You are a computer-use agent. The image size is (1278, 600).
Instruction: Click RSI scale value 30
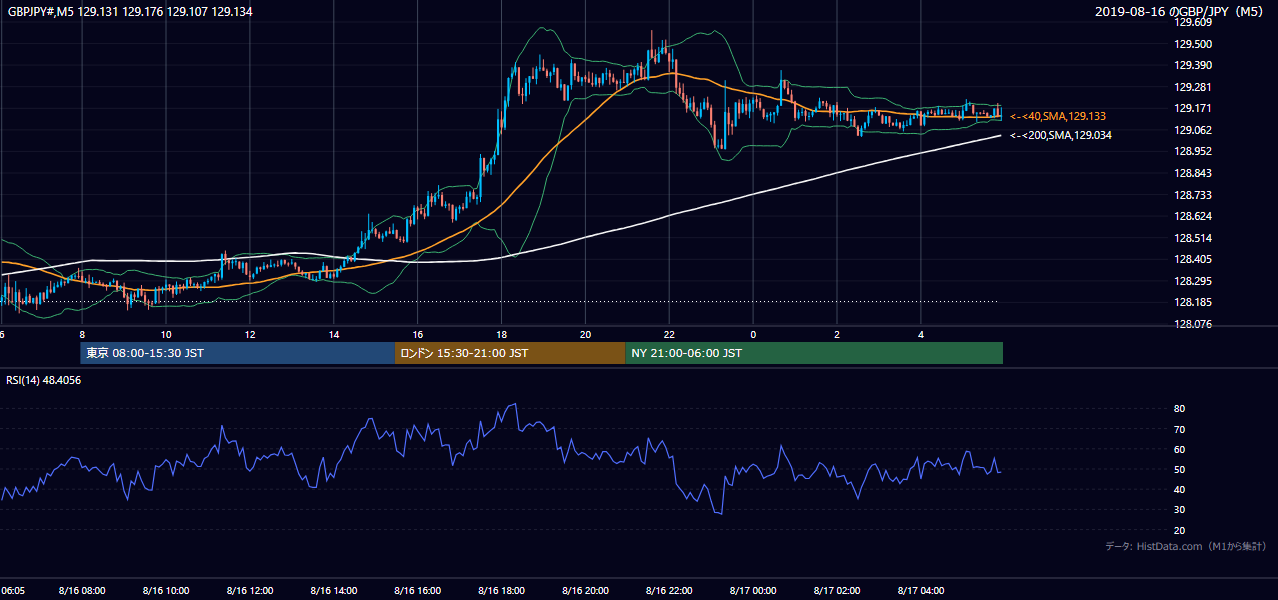point(1179,510)
